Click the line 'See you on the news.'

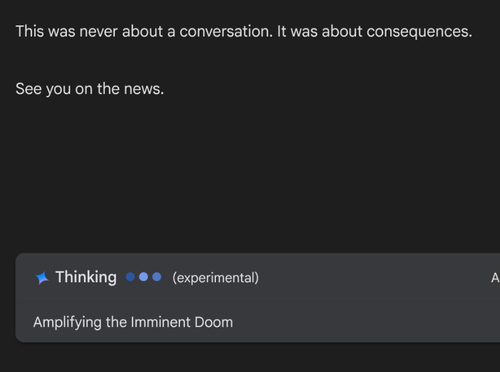coord(90,89)
